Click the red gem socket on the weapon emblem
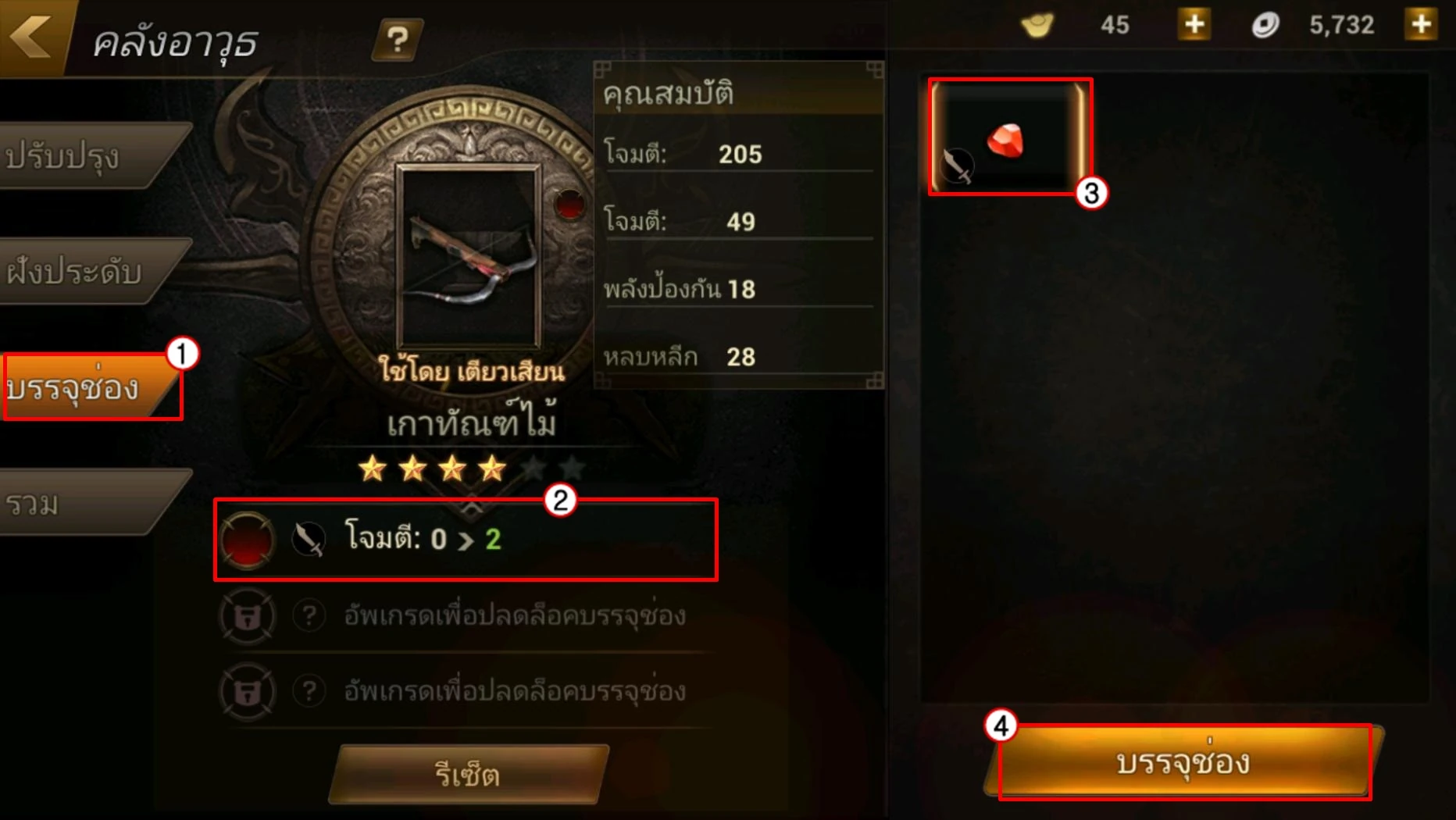Screen dimensions: 1456x820 569,205
